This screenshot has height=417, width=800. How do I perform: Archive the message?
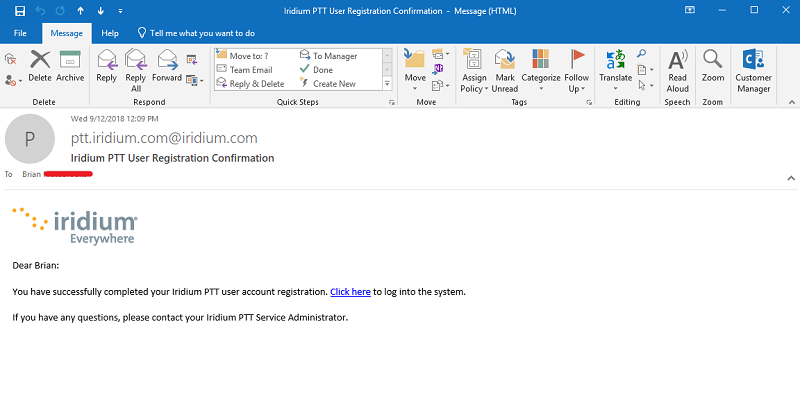point(70,66)
